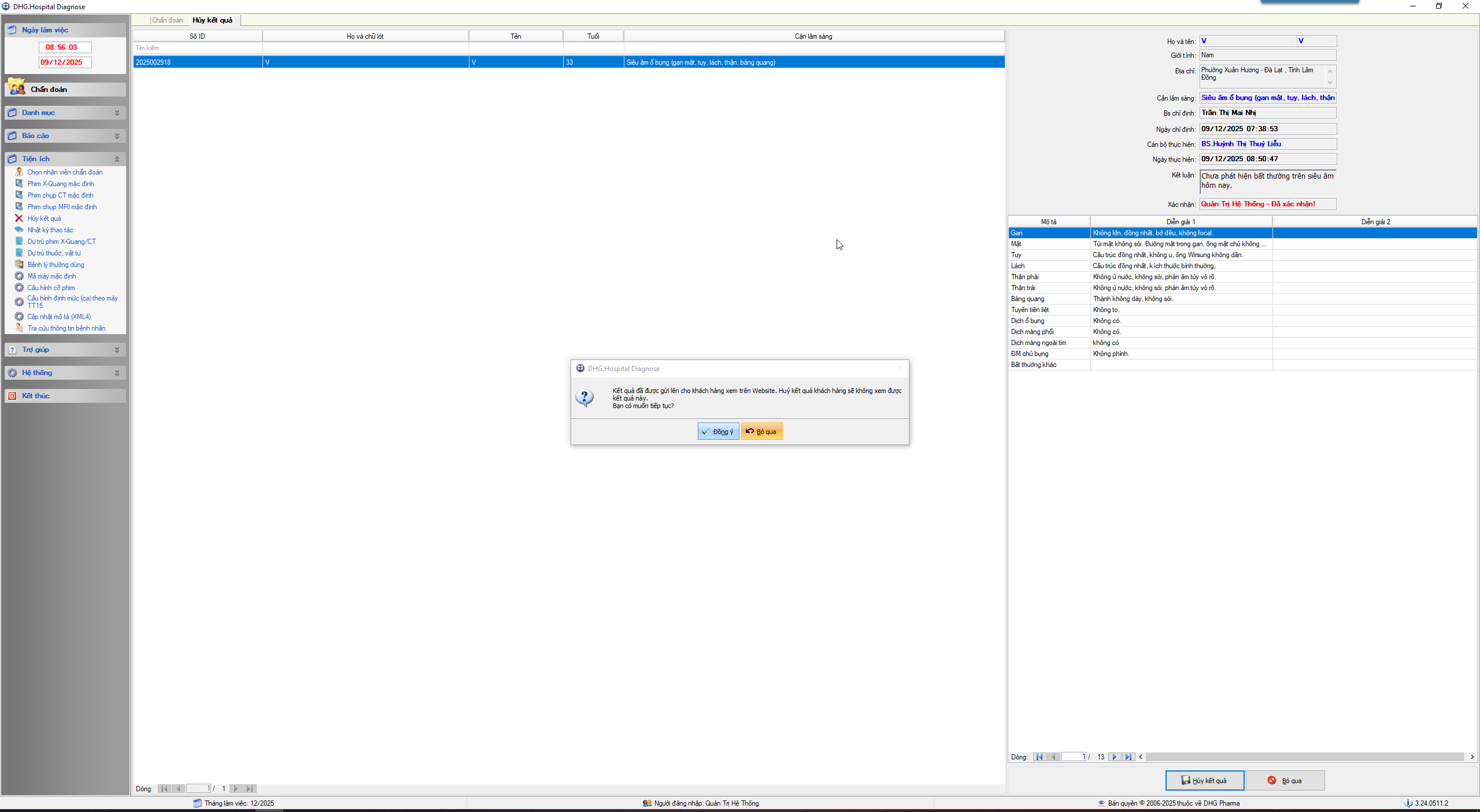Expand the Hệ thống section
Screen dimensions: 1480x812
117,373
